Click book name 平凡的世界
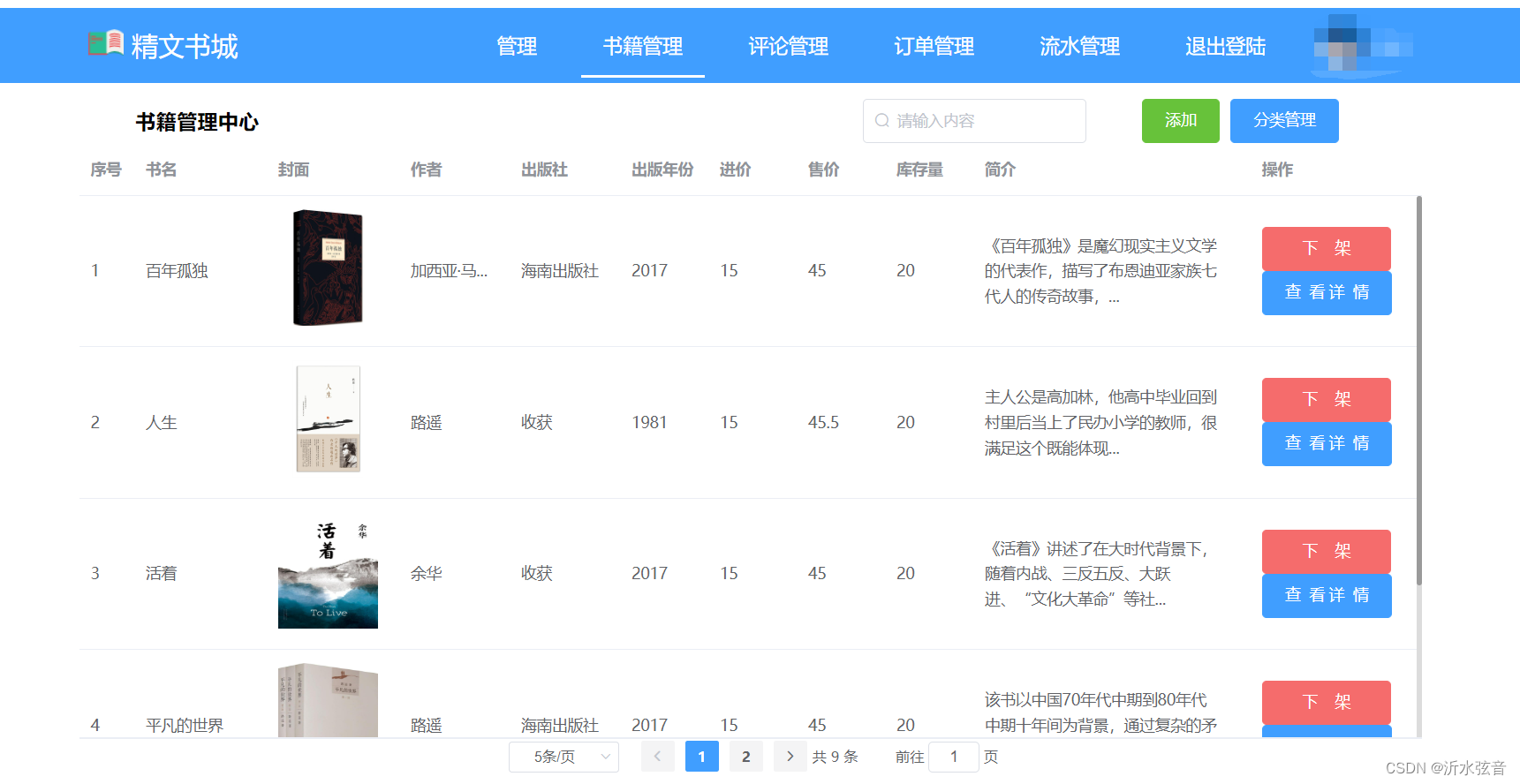The width and height of the screenshot is (1520, 784). pyautogui.click(x=185, y=726)
